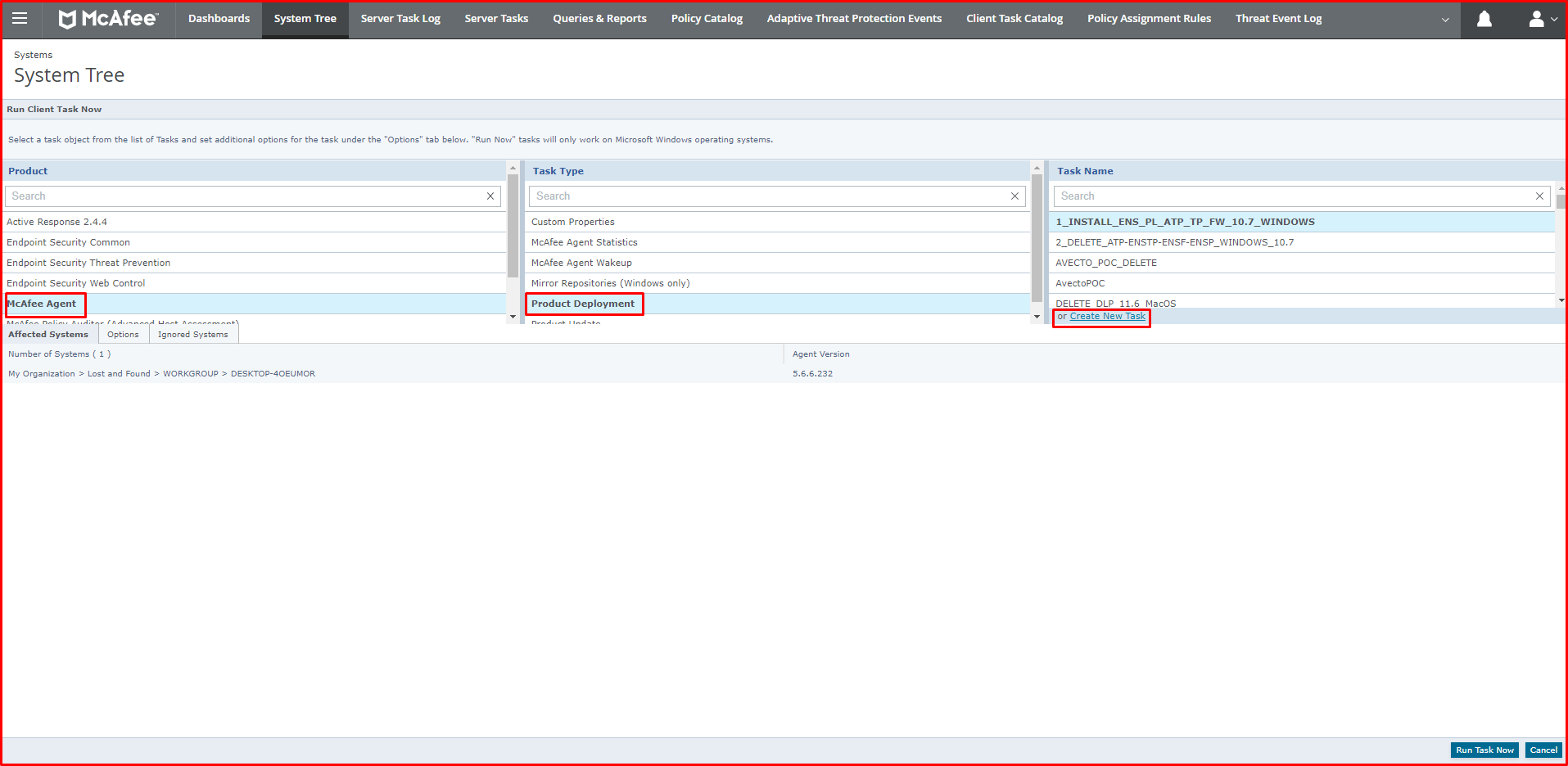The width and height of the screenshot is (1568, 766).
Task: Click agent version 5.6.6.232
Action: 812,374
